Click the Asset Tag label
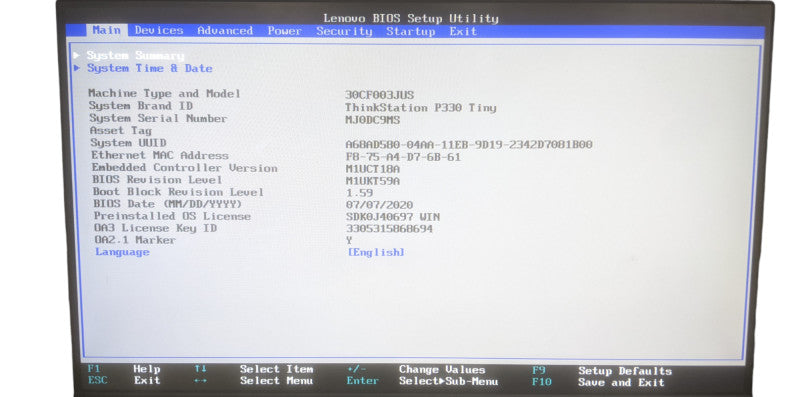The height and width of the screenshot is (397, 800). pos(120,131)
